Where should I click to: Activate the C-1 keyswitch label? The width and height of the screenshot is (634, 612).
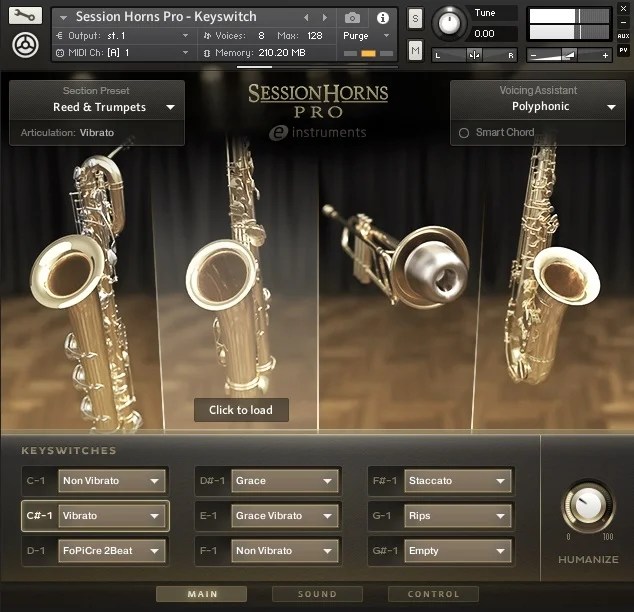(x=36, y=481)
